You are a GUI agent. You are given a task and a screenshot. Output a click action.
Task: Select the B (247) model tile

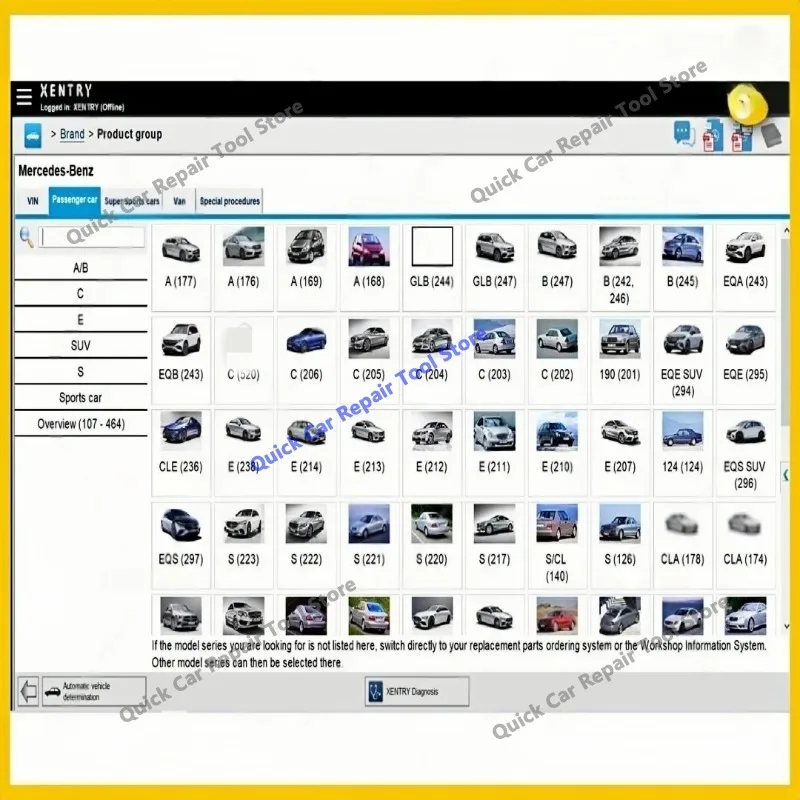(x=557, y=267)
